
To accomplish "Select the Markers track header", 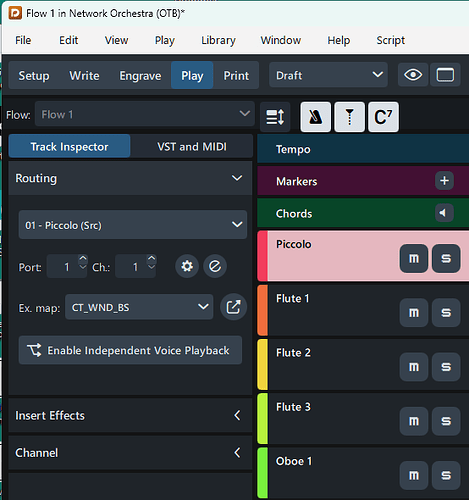I will 363,181.
